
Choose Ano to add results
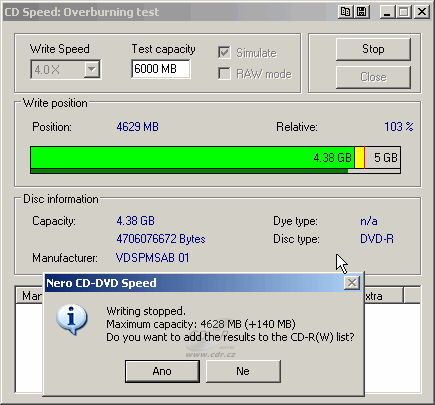[x=162, y=371]
